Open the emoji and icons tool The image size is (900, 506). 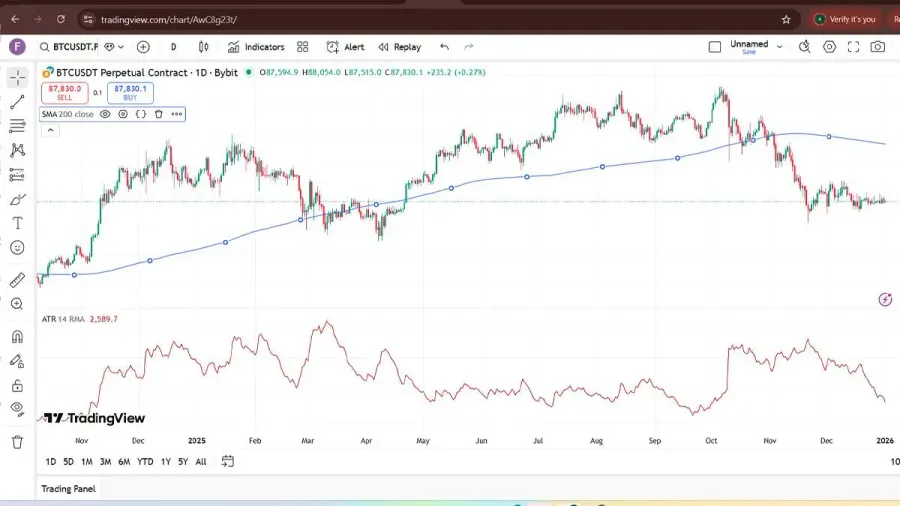click(x=18, y=248)
